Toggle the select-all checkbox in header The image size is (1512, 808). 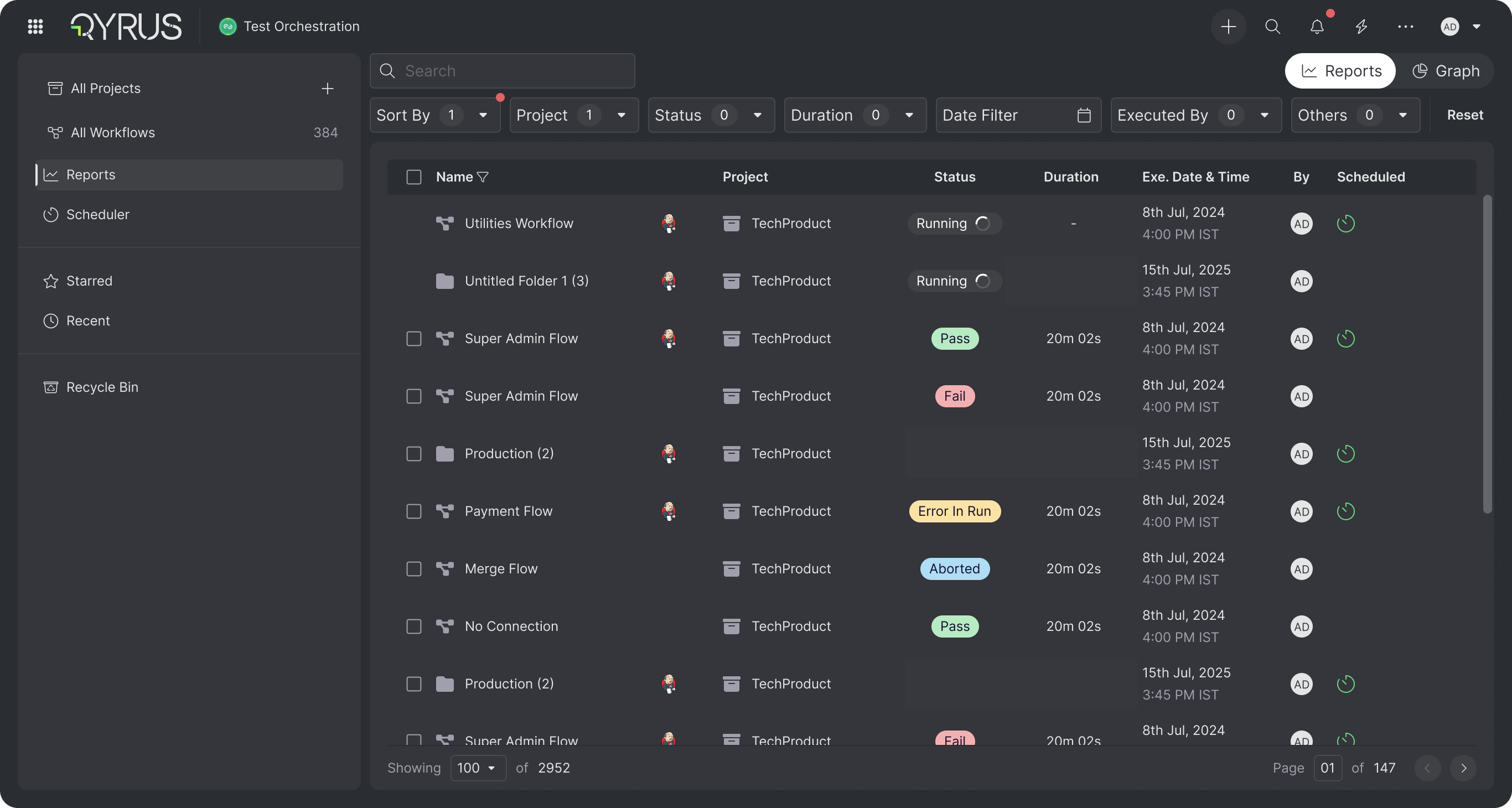(x=414, y=177)
